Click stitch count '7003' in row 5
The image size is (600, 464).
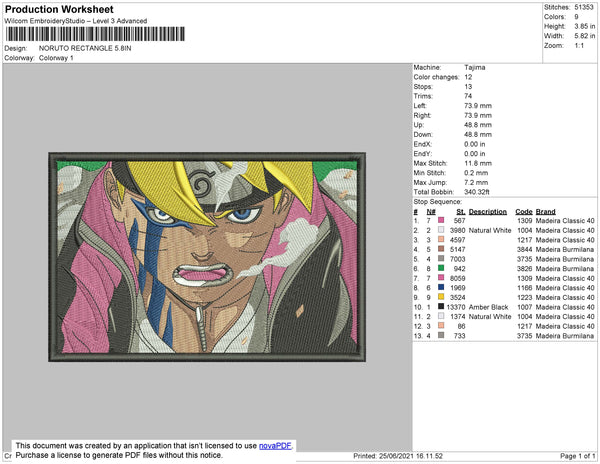pos(458,259)
